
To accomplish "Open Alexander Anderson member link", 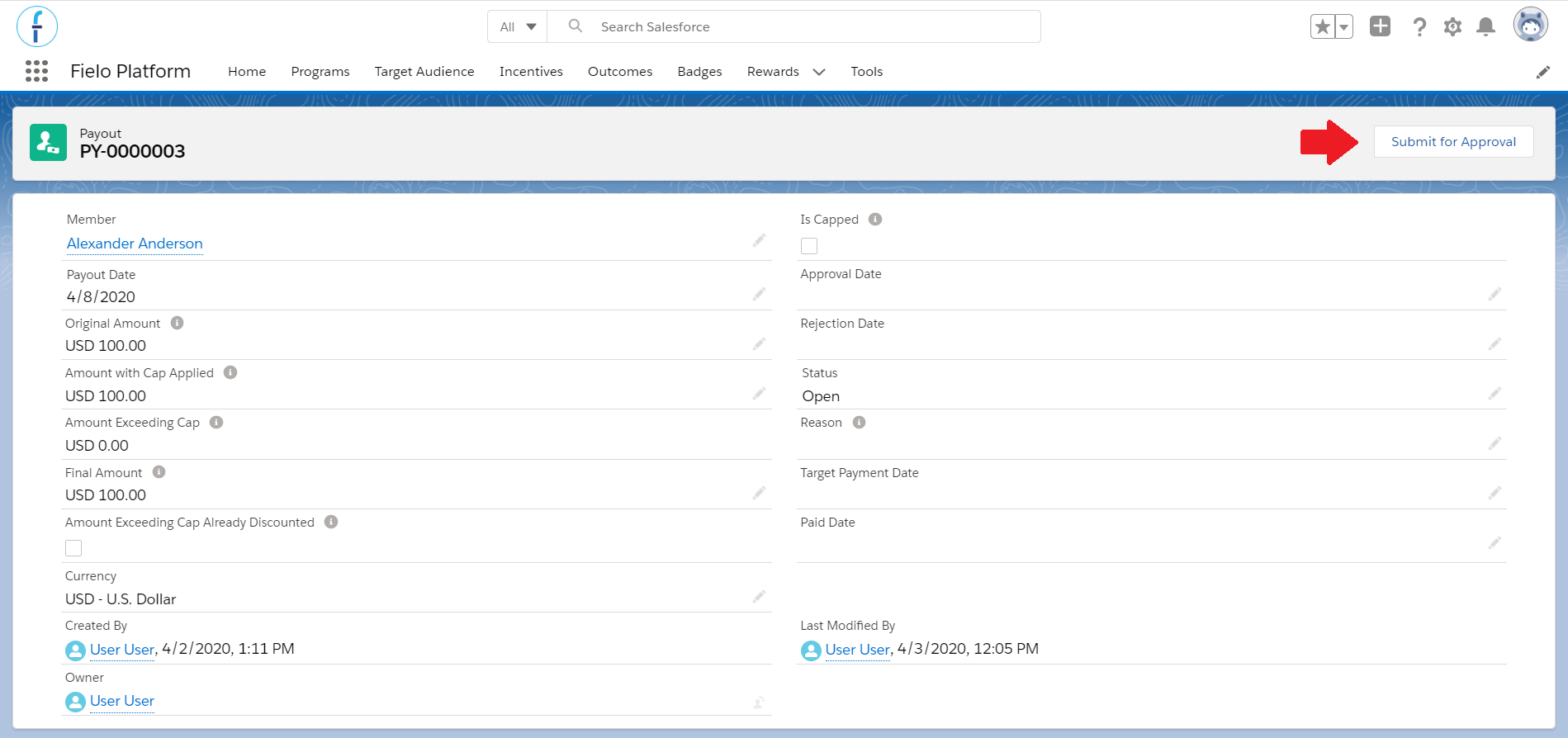I will (135, 244).
